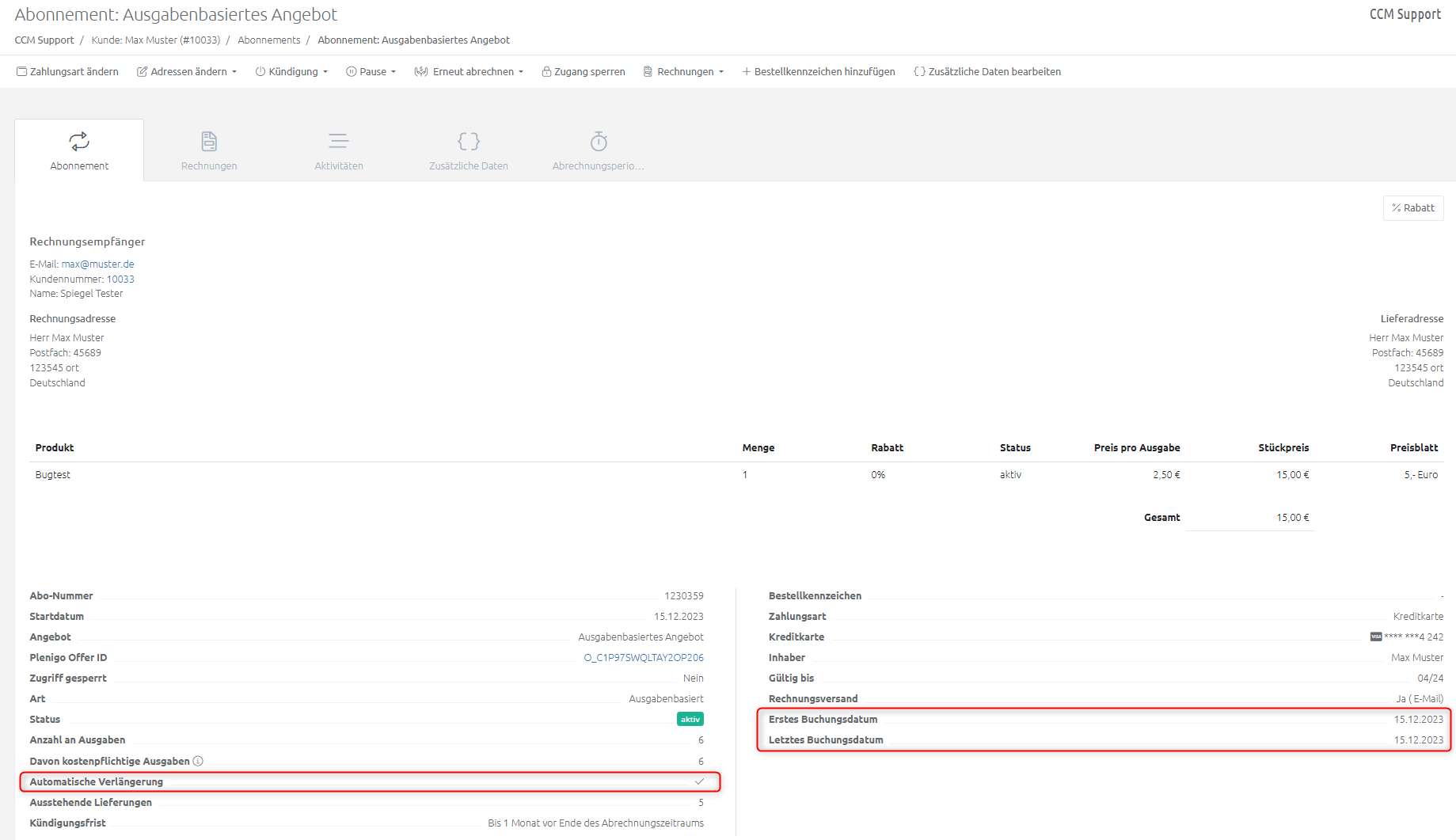
Task: Switch to the Zusätzliche Daten tab label
Action: (469, 165)
